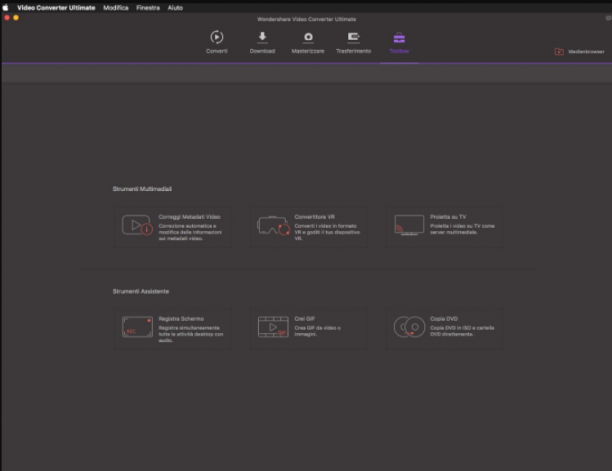Click the Medienbrowser folder icon
This screenshot has height=471, width=612.
(559, 52)
